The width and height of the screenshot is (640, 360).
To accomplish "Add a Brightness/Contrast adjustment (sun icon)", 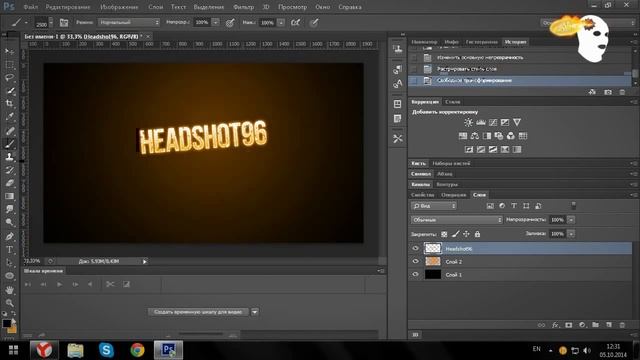I will coord(468,122).
